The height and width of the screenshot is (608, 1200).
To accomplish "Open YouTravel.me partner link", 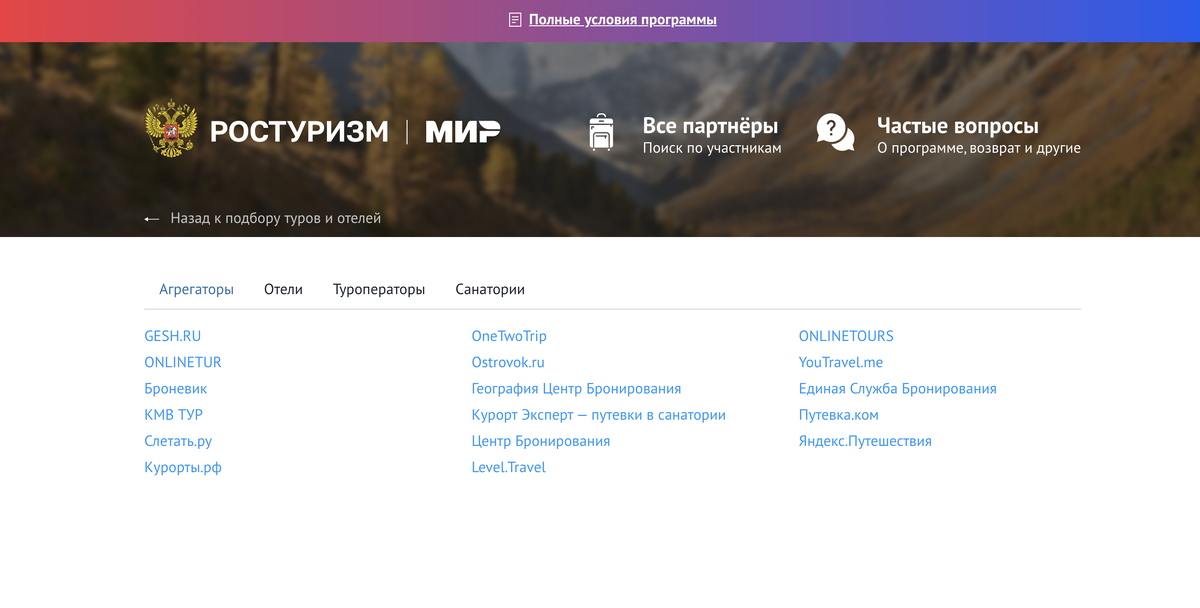I will coord(841,362).
